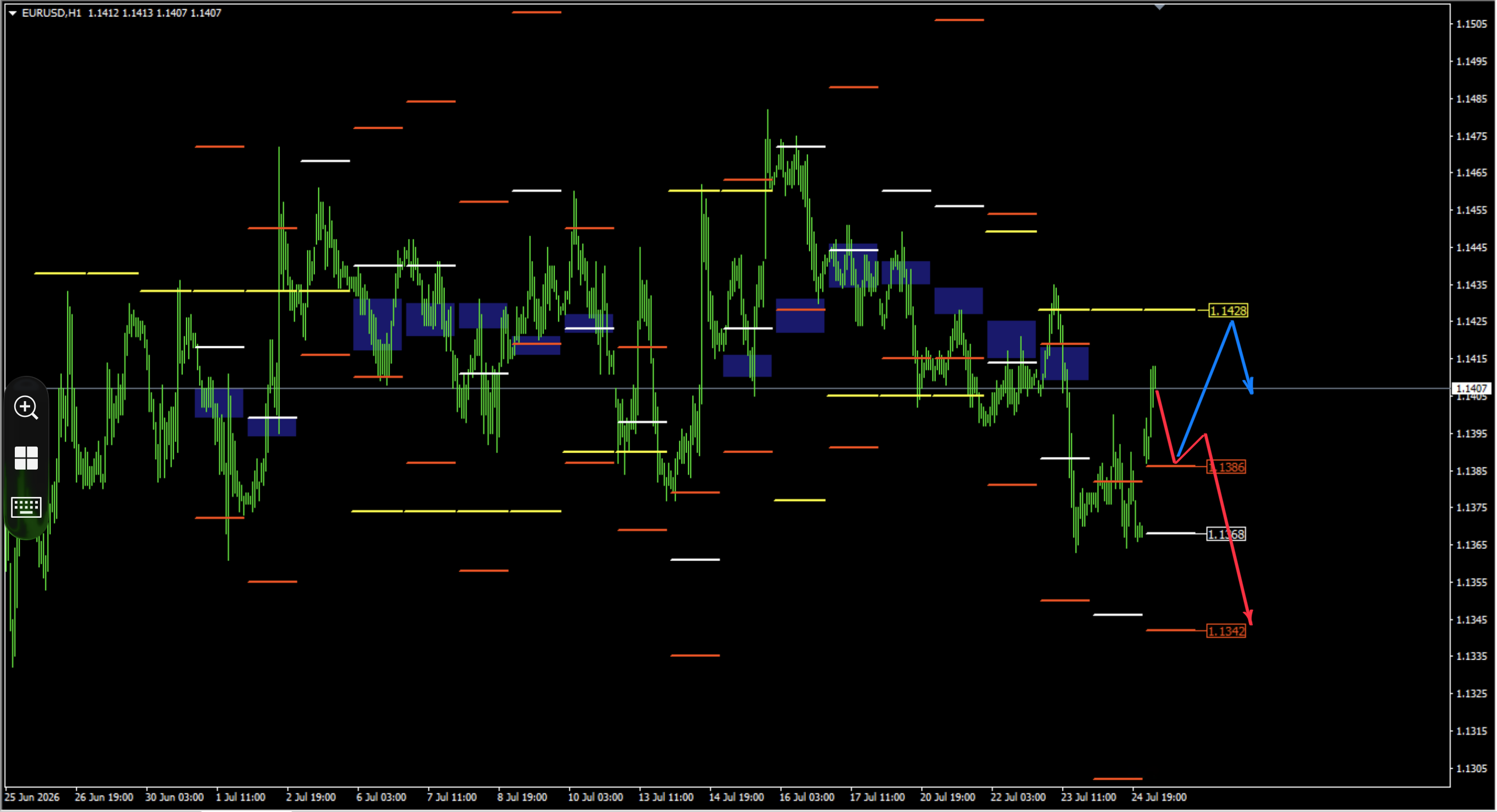Click the 24 Jul 19:00 time label

pyautogui.click(x=1158, y=797)
